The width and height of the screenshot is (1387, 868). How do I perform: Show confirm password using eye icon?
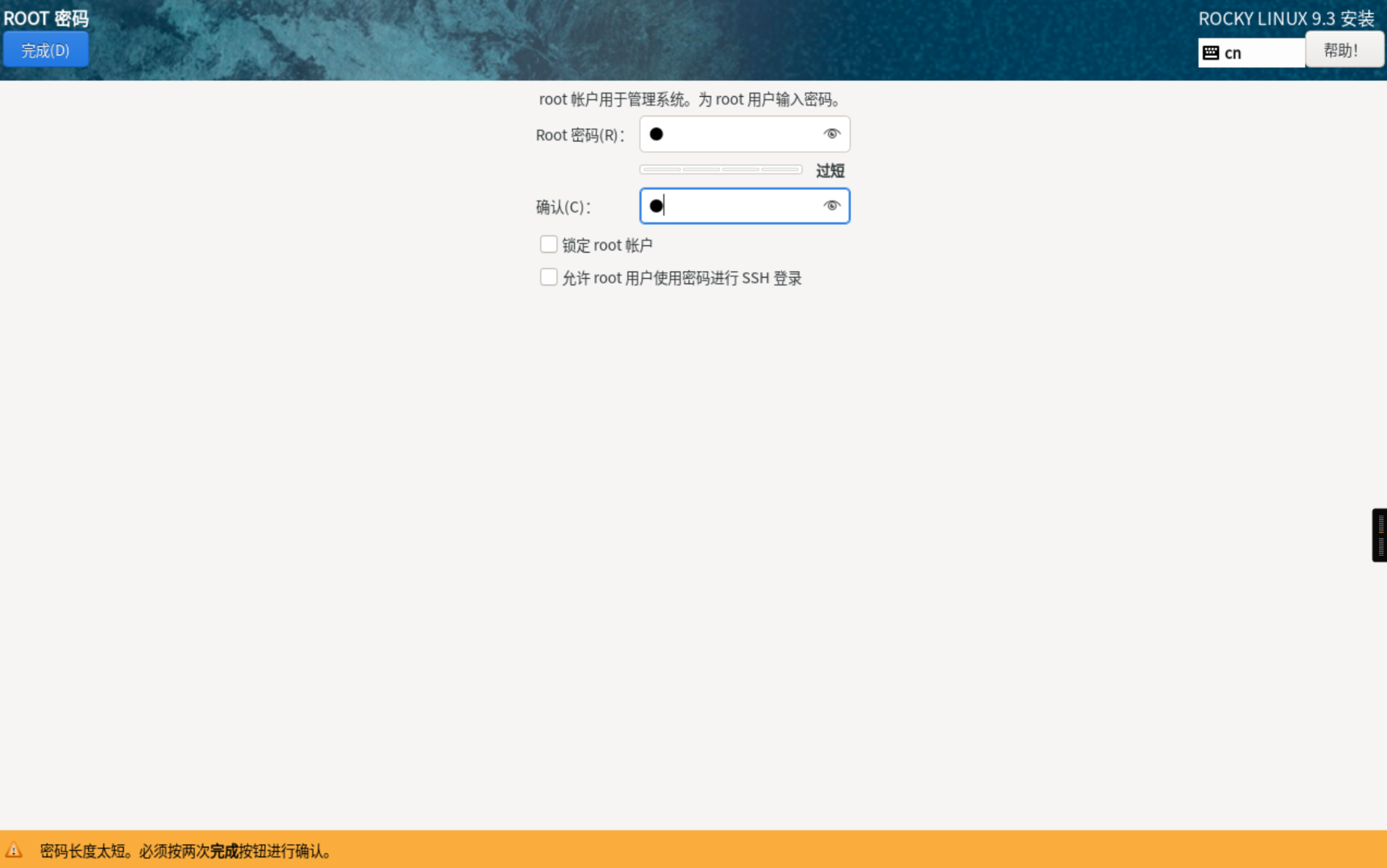point(831,206)
